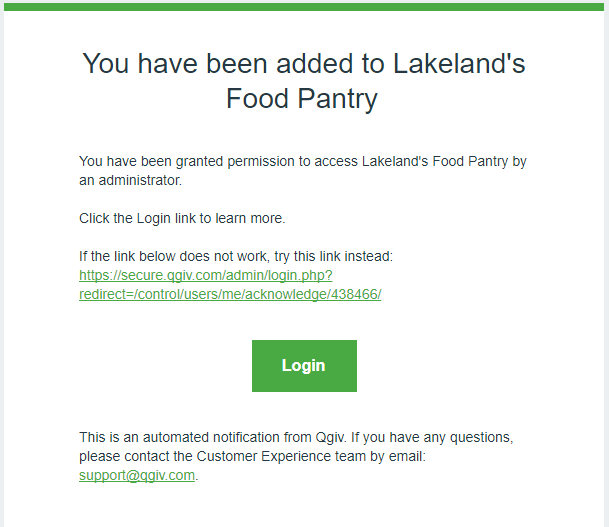This screenshot has width=609, height=527.
Task: Click the redirect acknowledge/438466 link line
Action: point(230,294)
